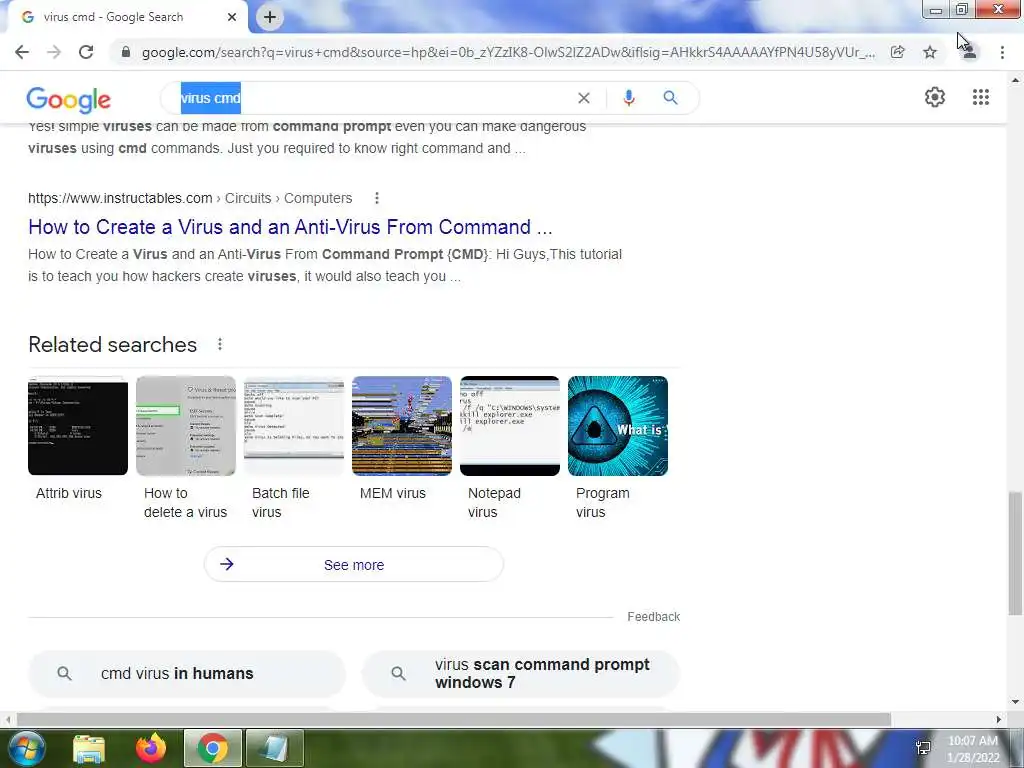Image resolution: width=1024 pixels, height=768 pixels.
Task: Search virus scan command prompt windows 7
Action: [x=520, y=673]
